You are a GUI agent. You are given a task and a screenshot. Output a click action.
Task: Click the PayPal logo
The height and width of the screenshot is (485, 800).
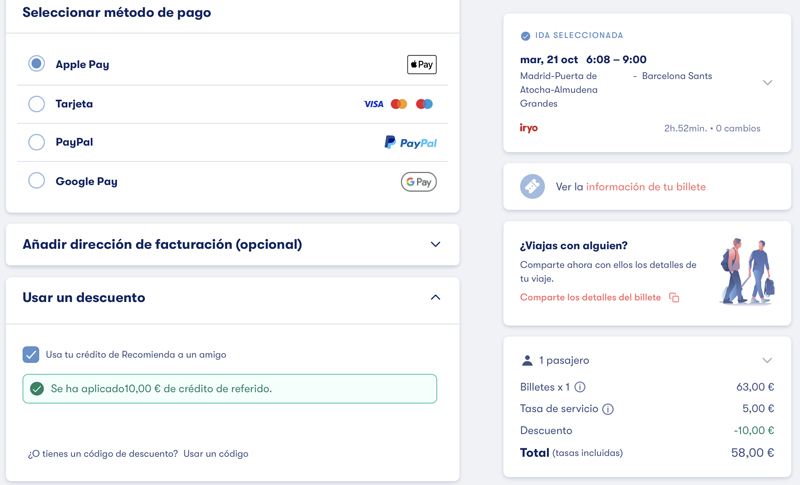[410, 143]
